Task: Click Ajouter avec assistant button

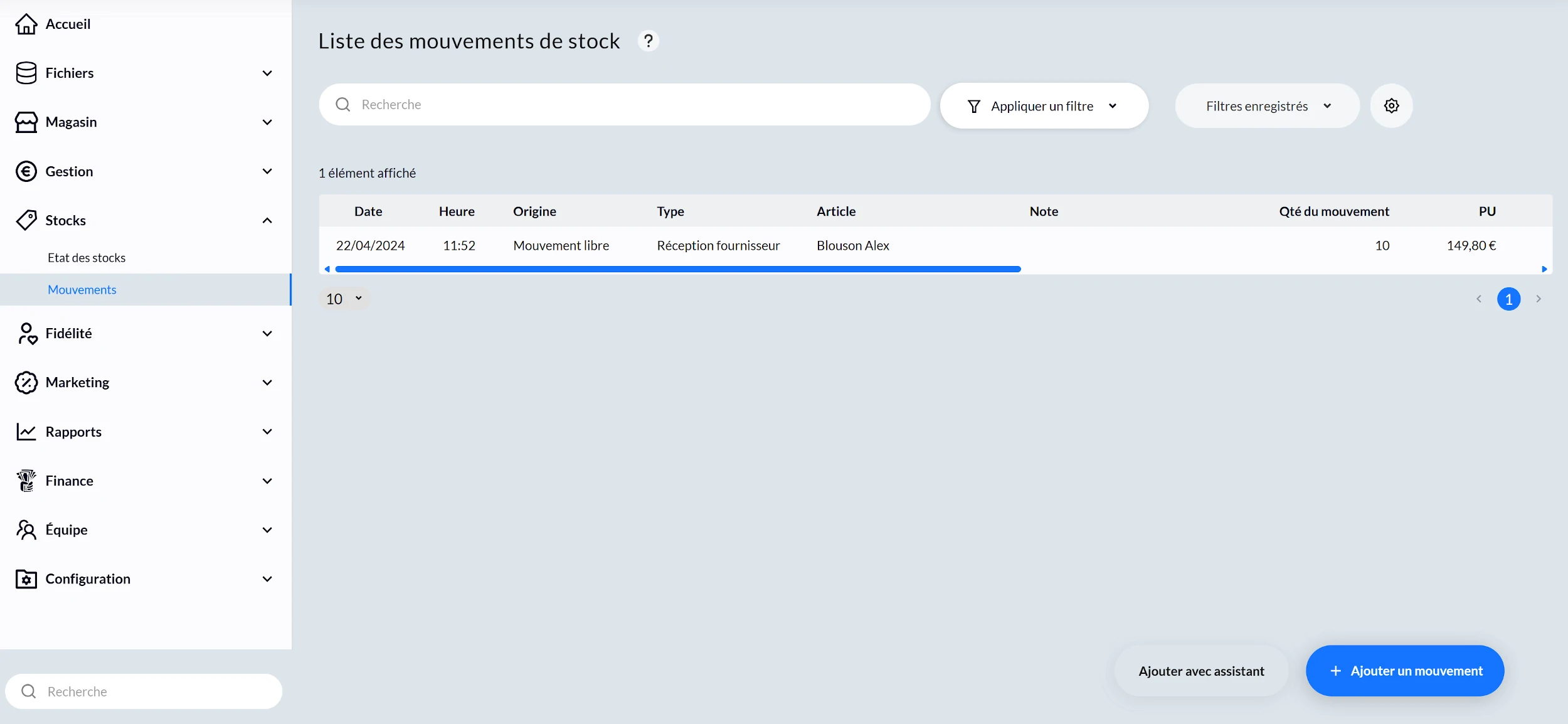Action: [x=1201, y=671]
